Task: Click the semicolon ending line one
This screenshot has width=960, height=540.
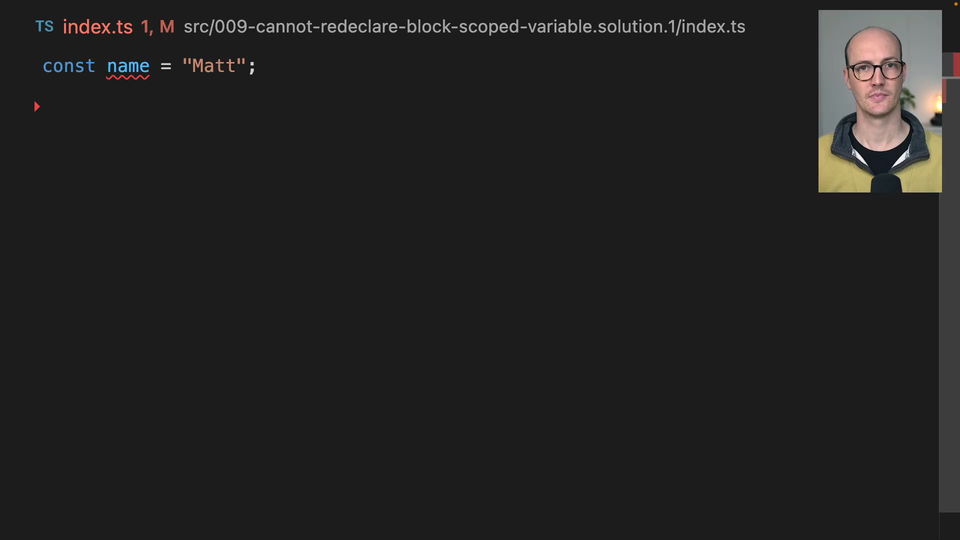Action: click(x=252, y=66)
